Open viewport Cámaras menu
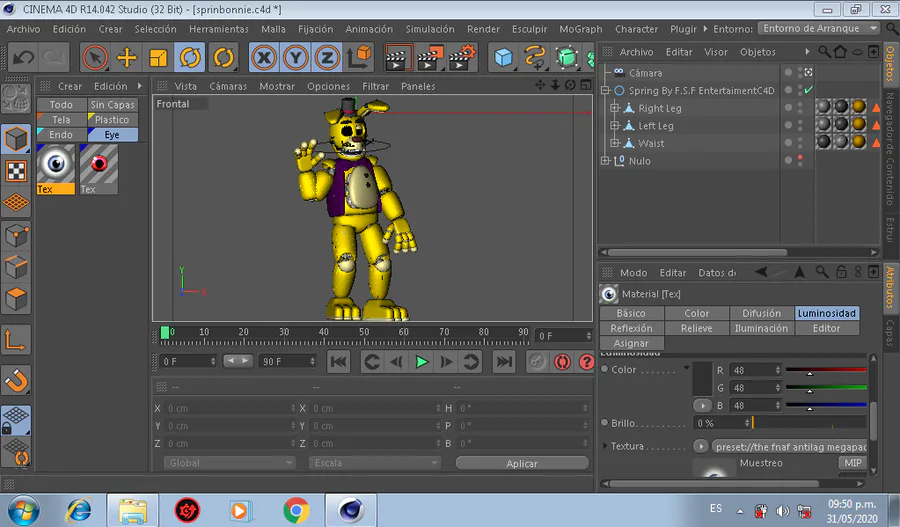The image size is (900, 527). click(x=228, y=86)
